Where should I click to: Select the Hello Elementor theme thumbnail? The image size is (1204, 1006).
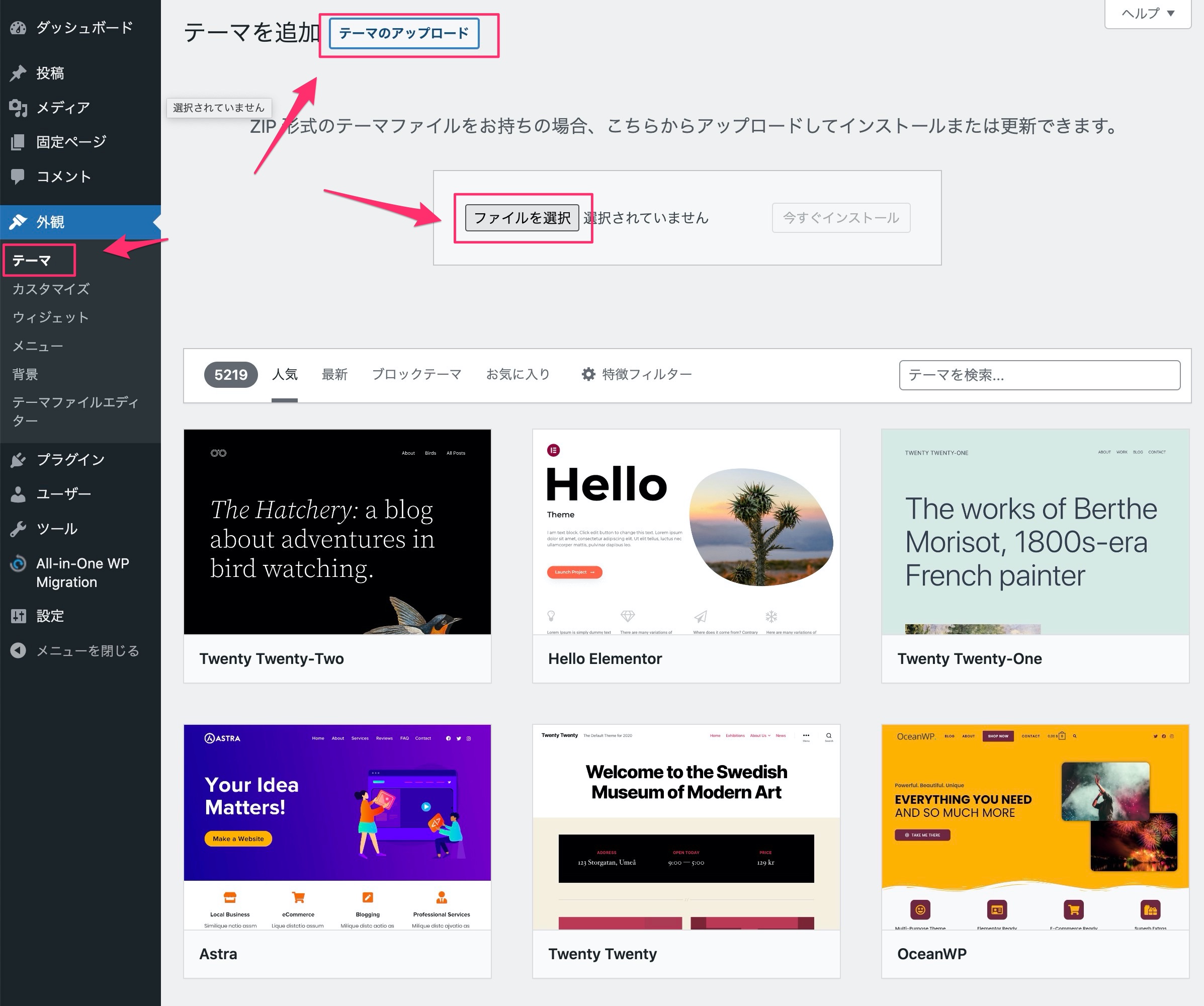[686, 532]
